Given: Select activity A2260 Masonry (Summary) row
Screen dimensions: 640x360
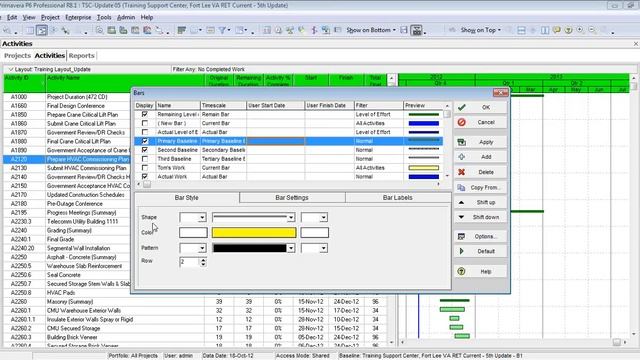Looking at the screenshot, I should click(195, 302).
